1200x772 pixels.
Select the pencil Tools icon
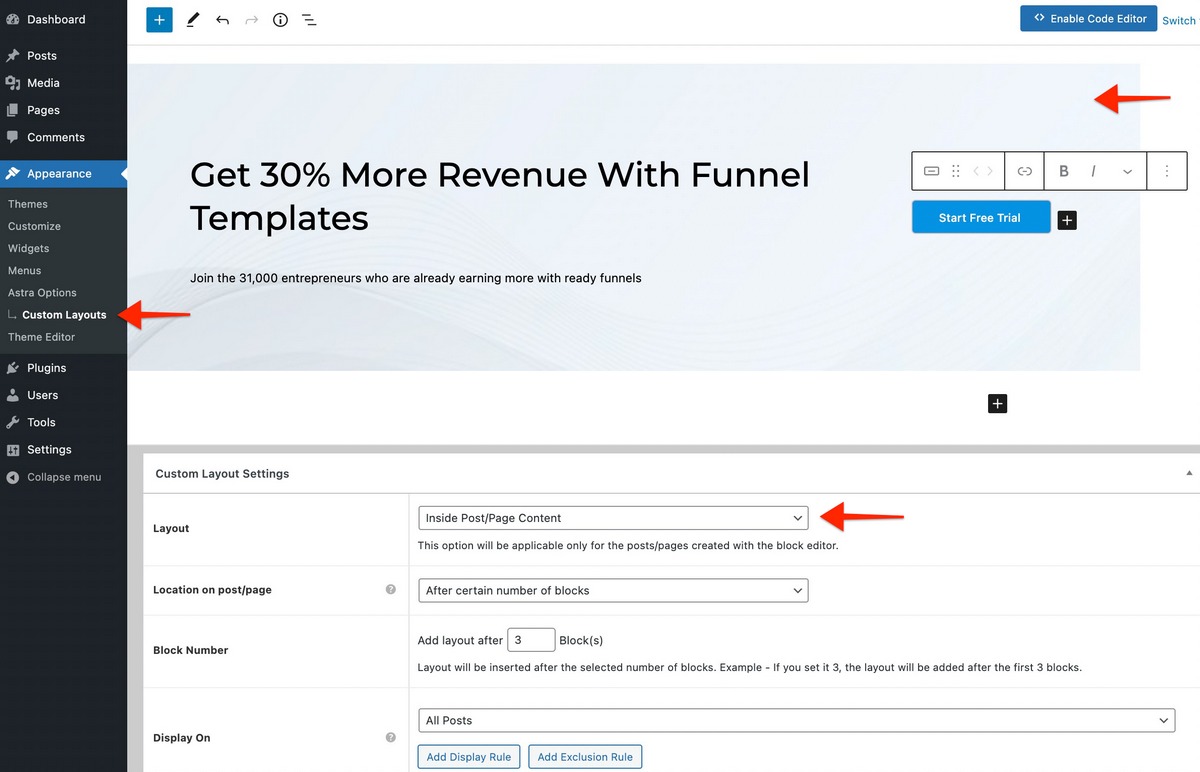click(x=192, y=19)
